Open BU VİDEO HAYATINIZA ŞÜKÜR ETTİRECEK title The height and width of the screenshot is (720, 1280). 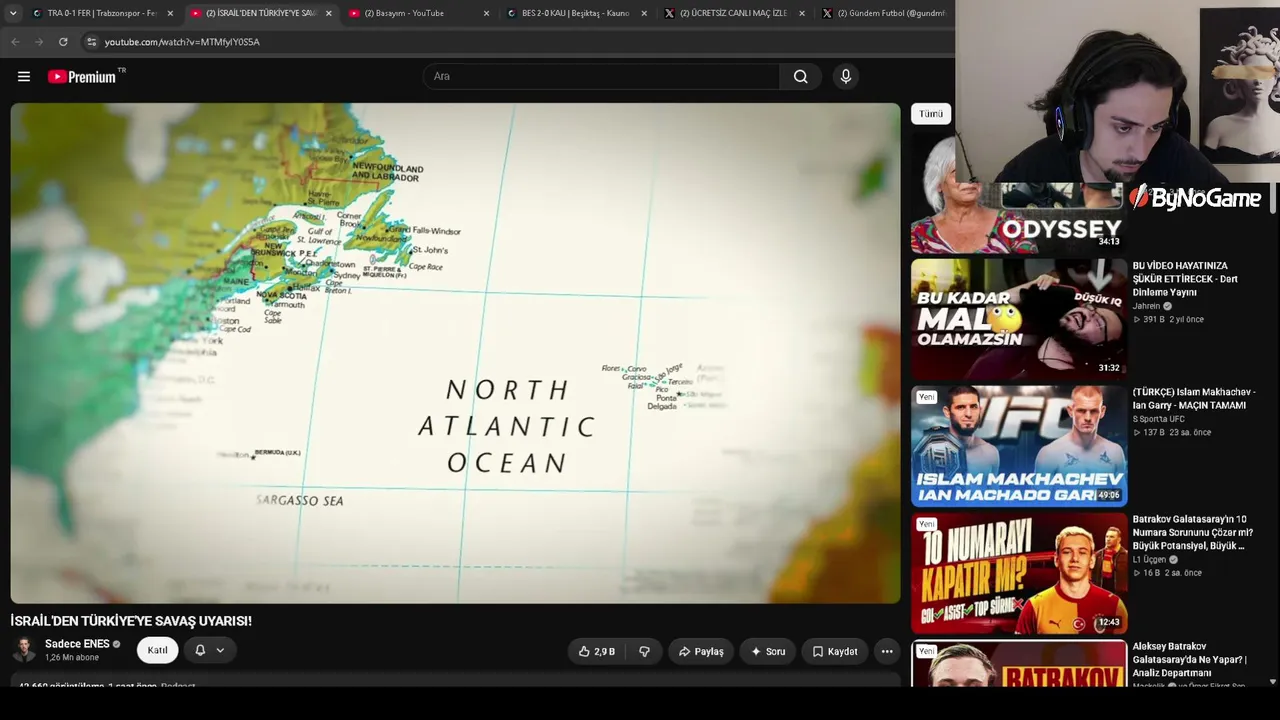pyautogui.click(x=1185, y=279)
